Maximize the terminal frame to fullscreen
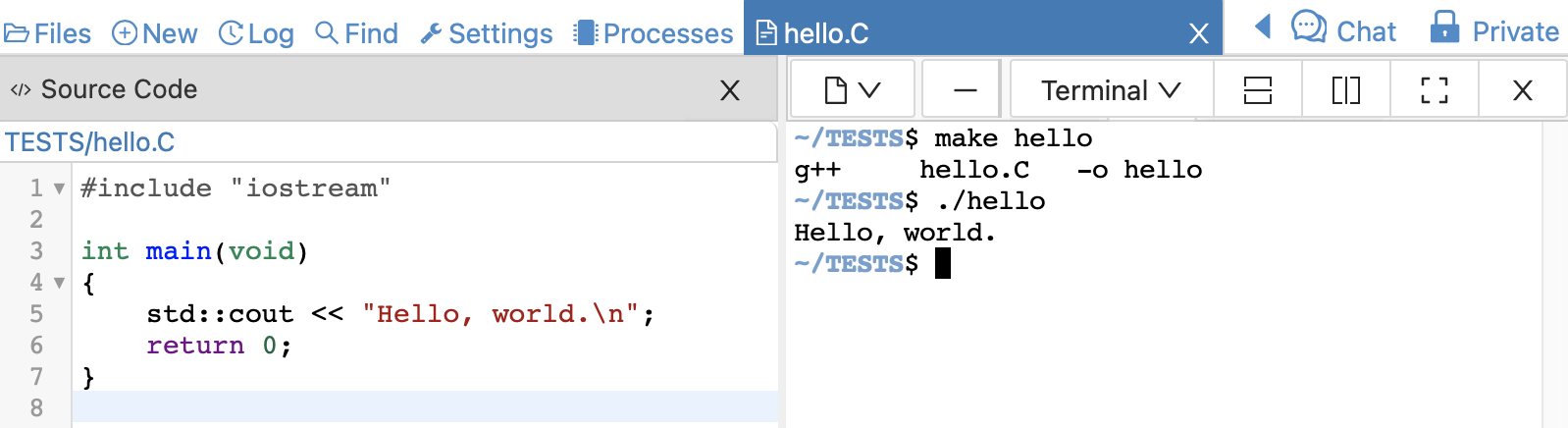 pos(1434,90)
